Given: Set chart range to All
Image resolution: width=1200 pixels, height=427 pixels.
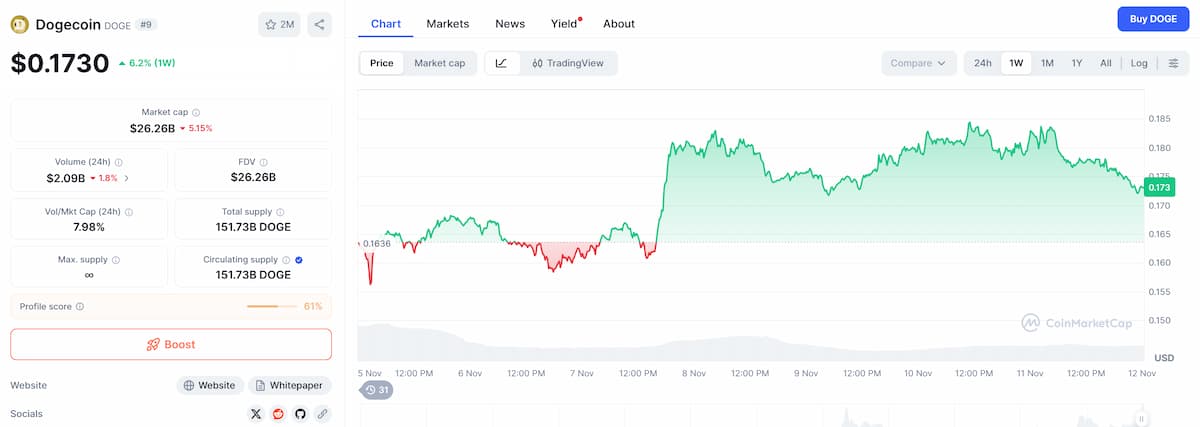Looking at the screenshot, I should click(1105, 63).
